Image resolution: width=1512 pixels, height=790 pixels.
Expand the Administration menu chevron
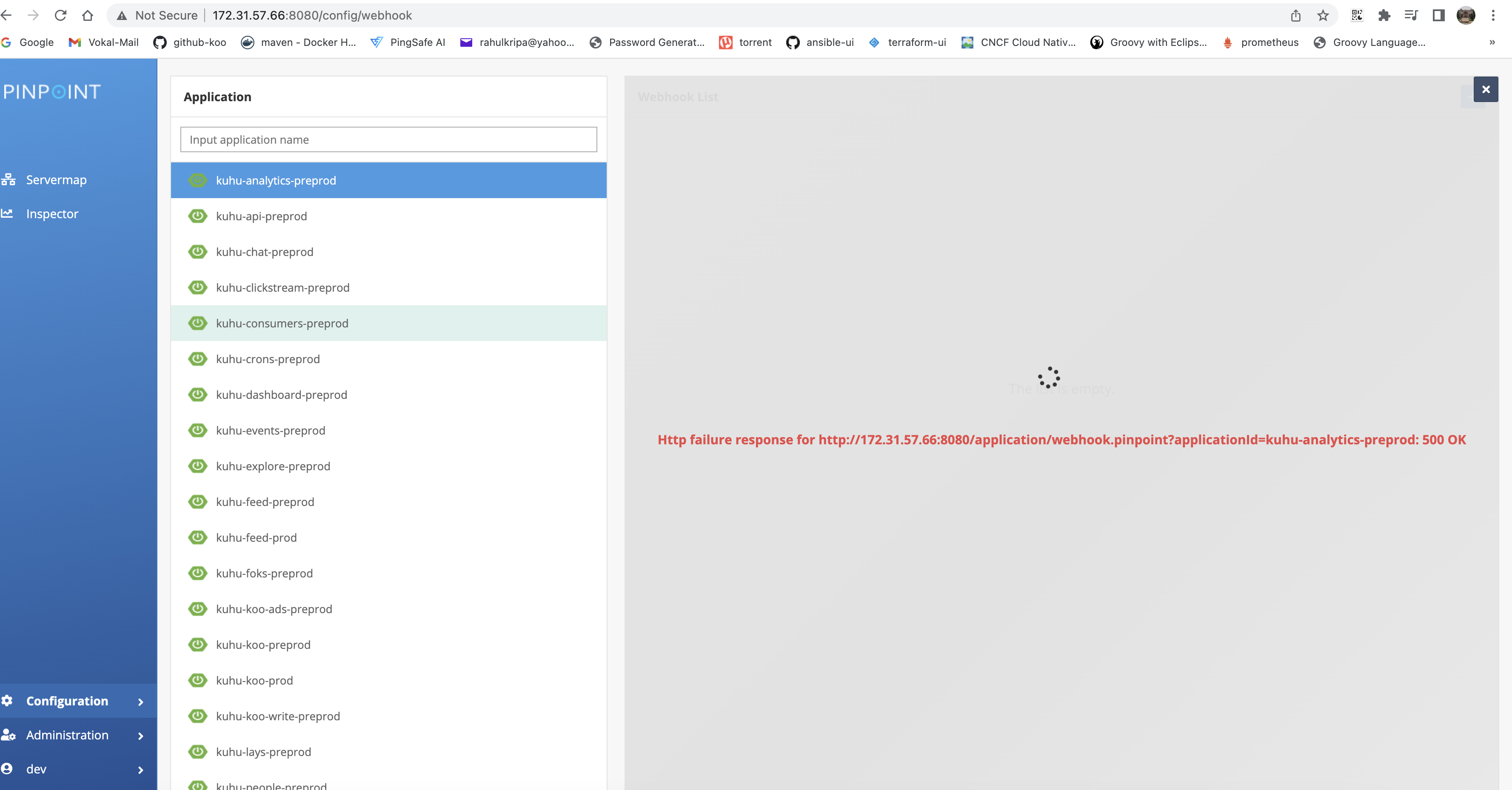click(140, 736)
